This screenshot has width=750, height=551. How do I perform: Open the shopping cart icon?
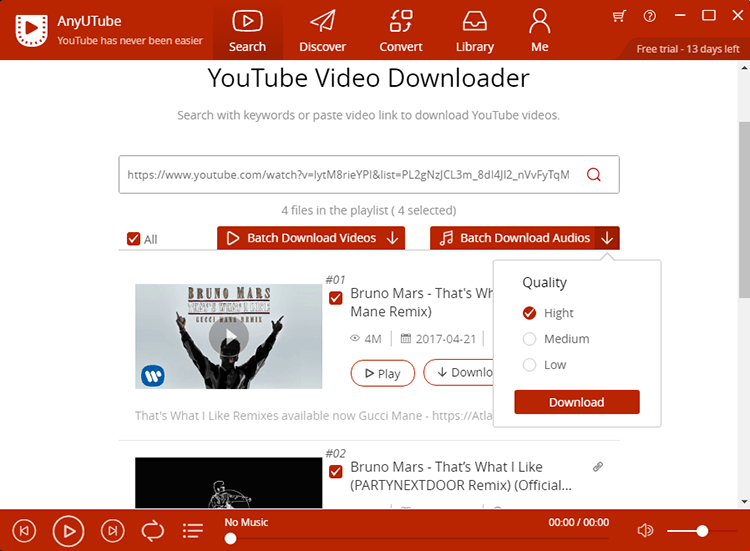click(x=619, y=16)
